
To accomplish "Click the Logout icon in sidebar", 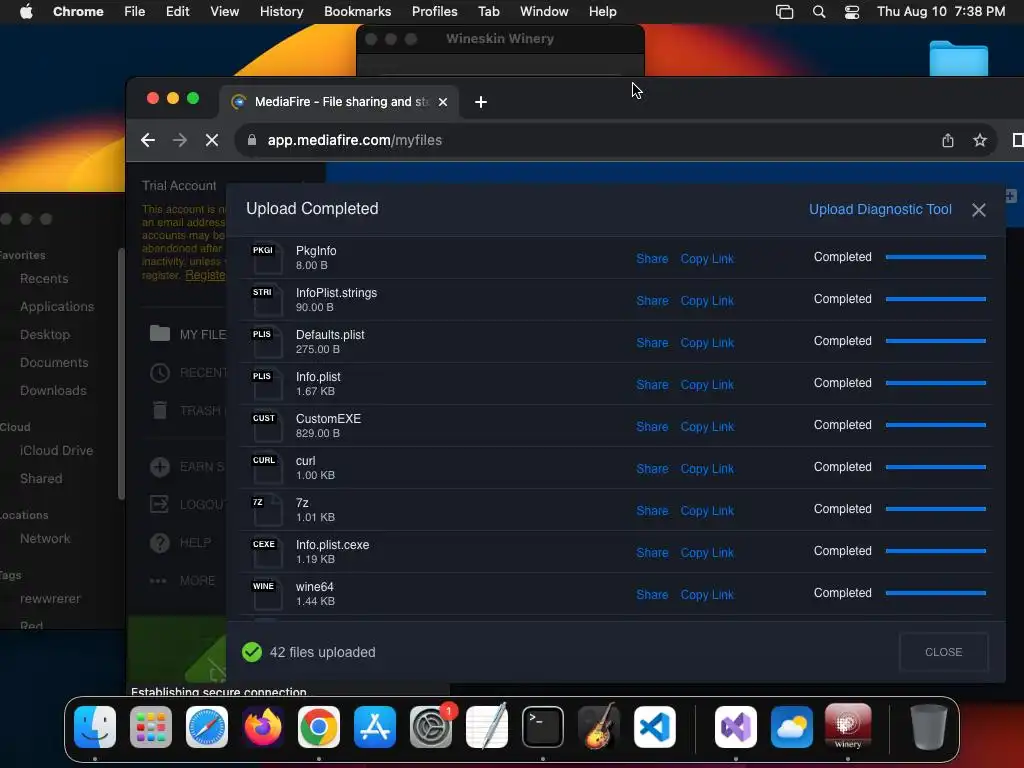I will (159, 504).
